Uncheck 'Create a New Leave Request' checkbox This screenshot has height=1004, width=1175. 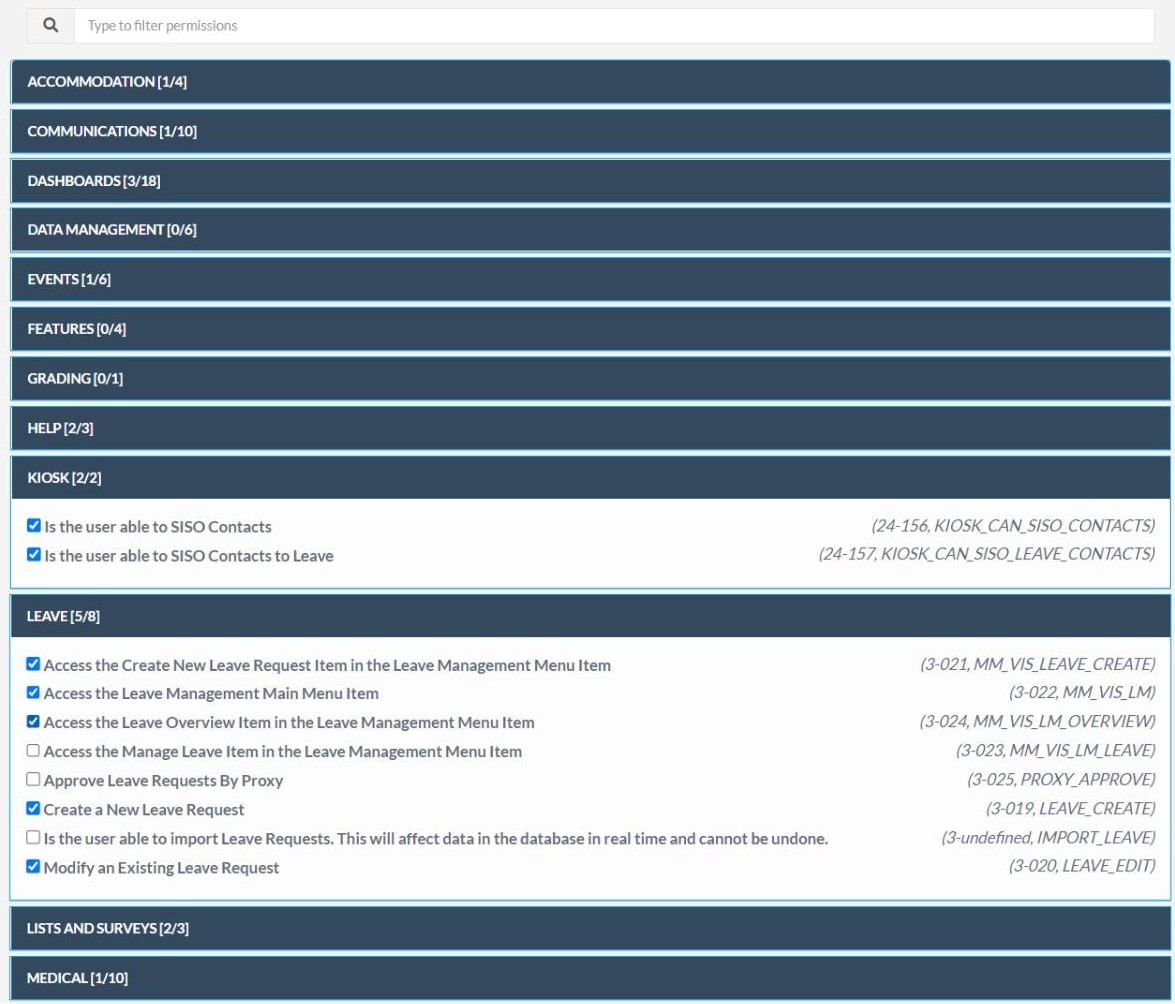[x=33, y=808]
